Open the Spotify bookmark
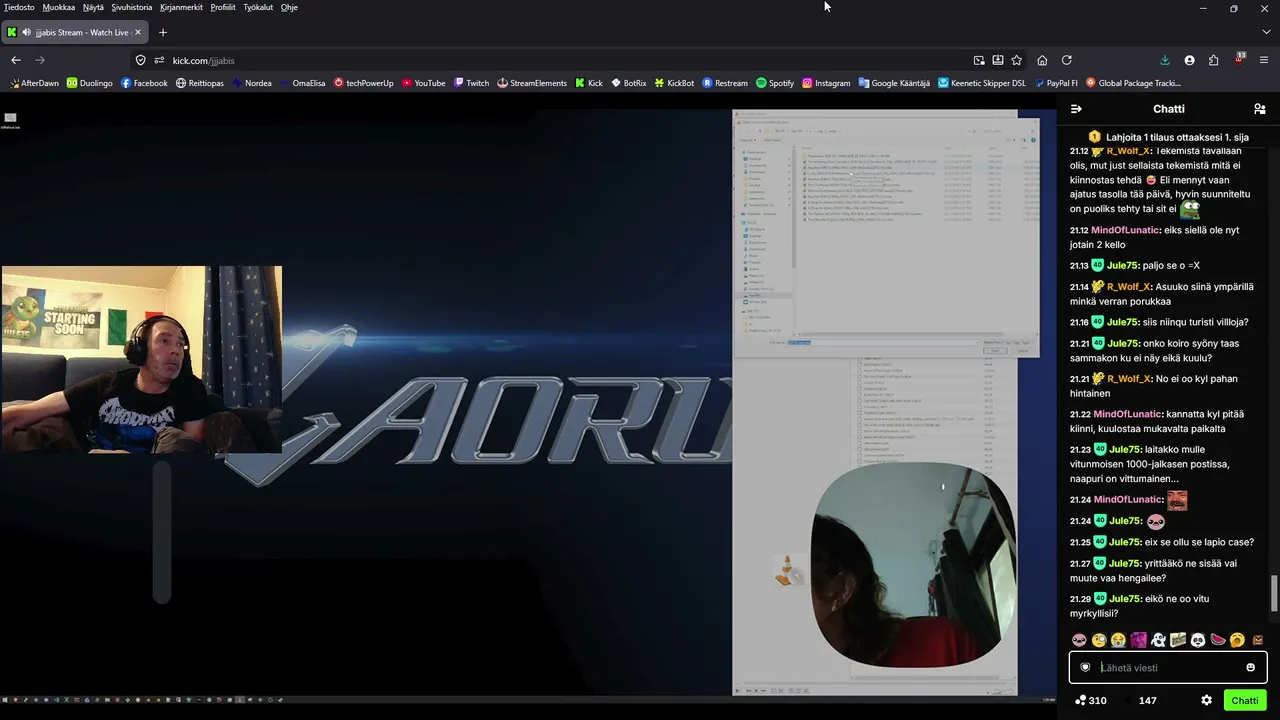The image size is (1280, 720). click(775, 83)
